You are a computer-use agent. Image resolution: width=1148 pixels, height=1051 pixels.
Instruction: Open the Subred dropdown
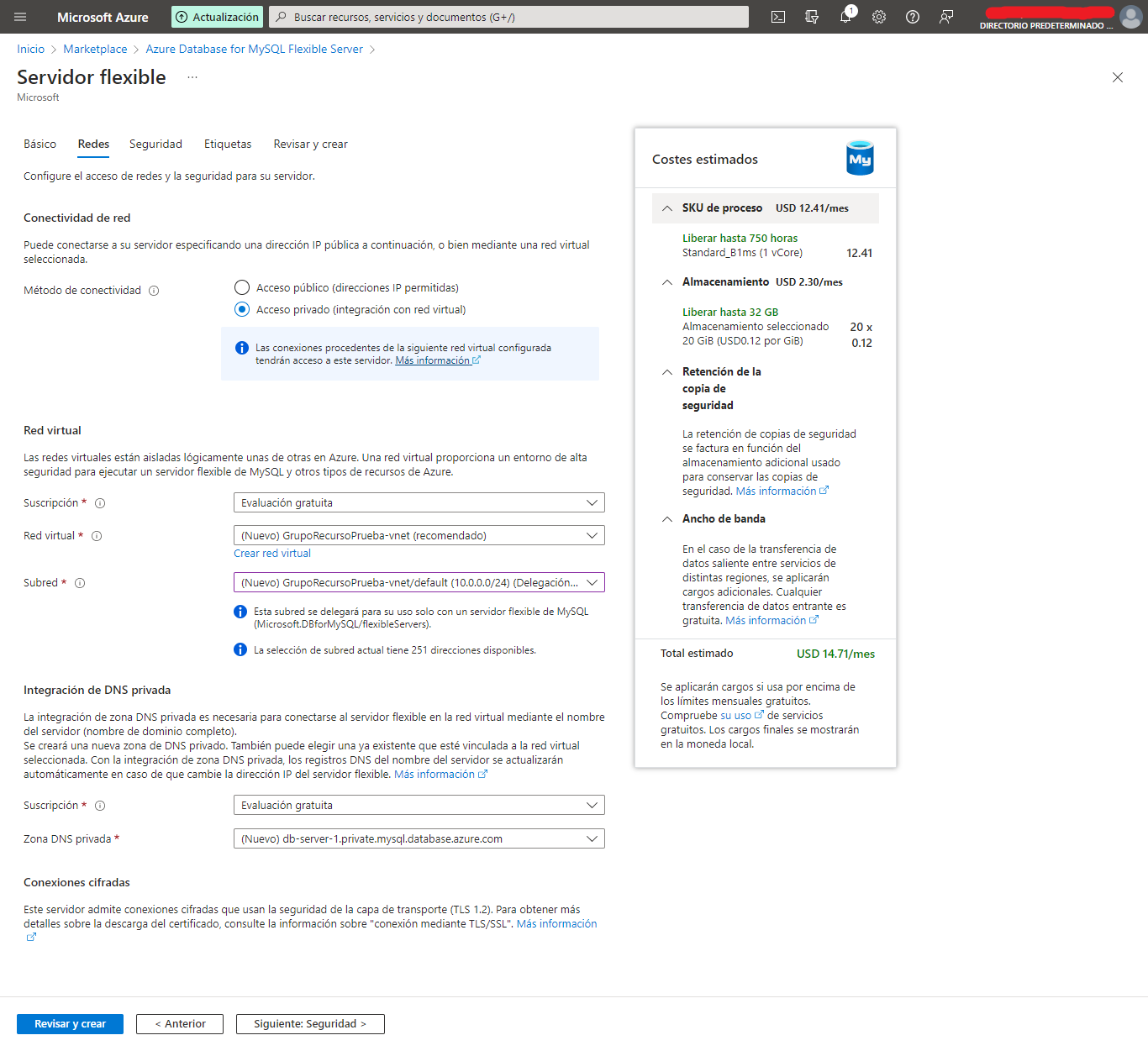tap(419, 582)
